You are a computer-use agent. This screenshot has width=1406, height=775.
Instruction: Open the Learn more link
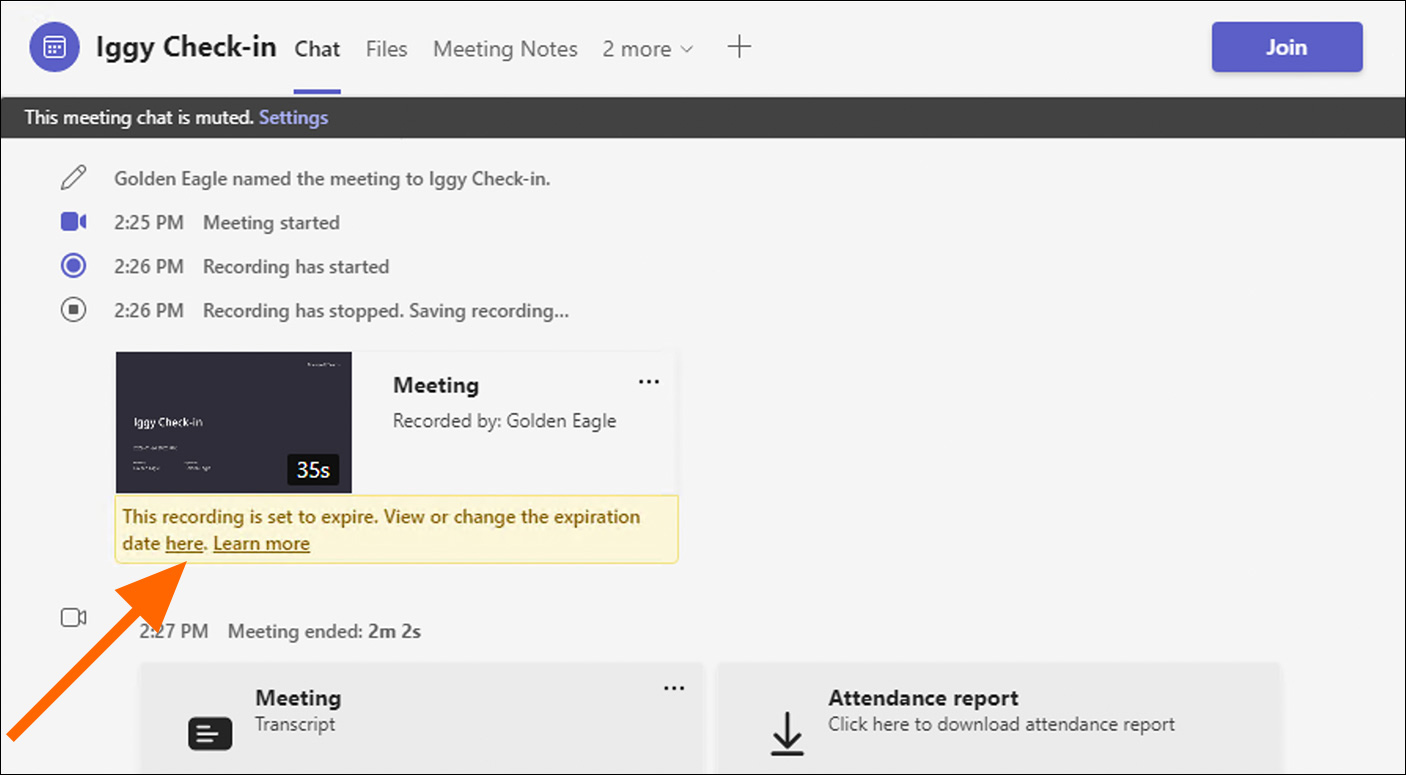[261, 544]
